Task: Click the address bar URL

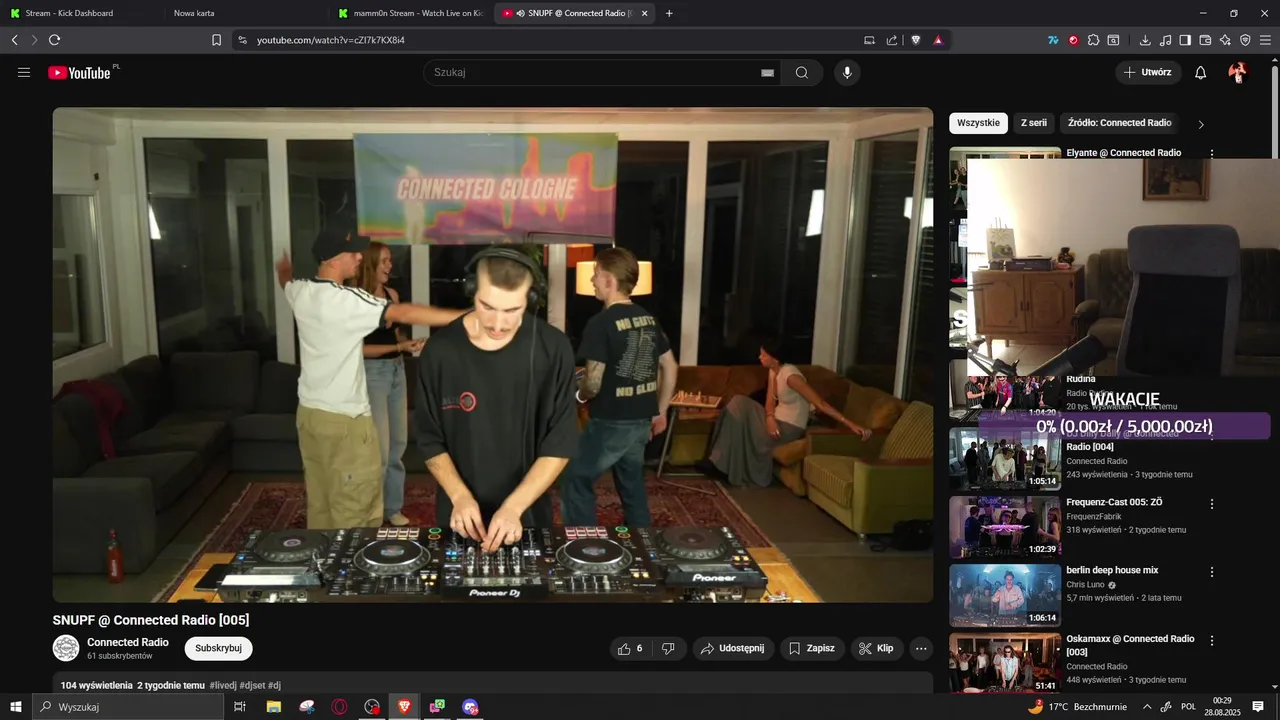Action: [x=331, y=40]
